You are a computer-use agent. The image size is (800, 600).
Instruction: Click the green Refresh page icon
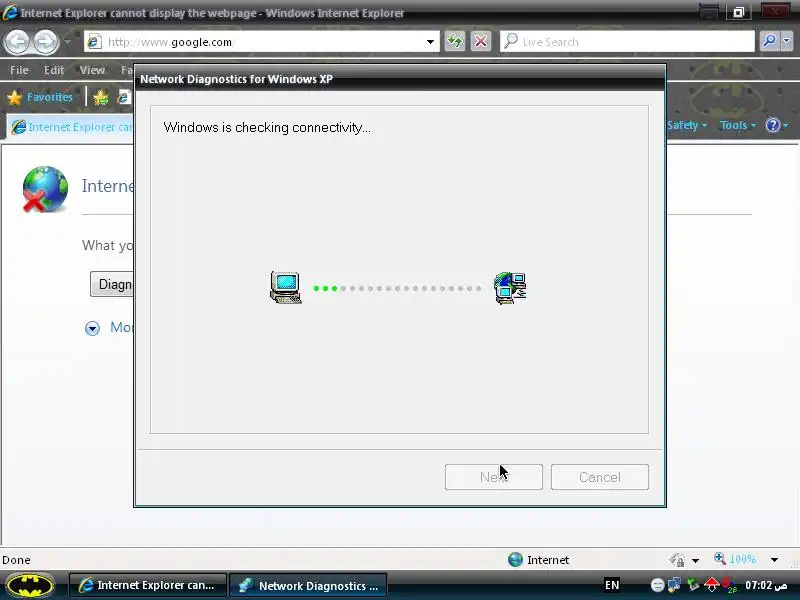[x=455, y=41]
